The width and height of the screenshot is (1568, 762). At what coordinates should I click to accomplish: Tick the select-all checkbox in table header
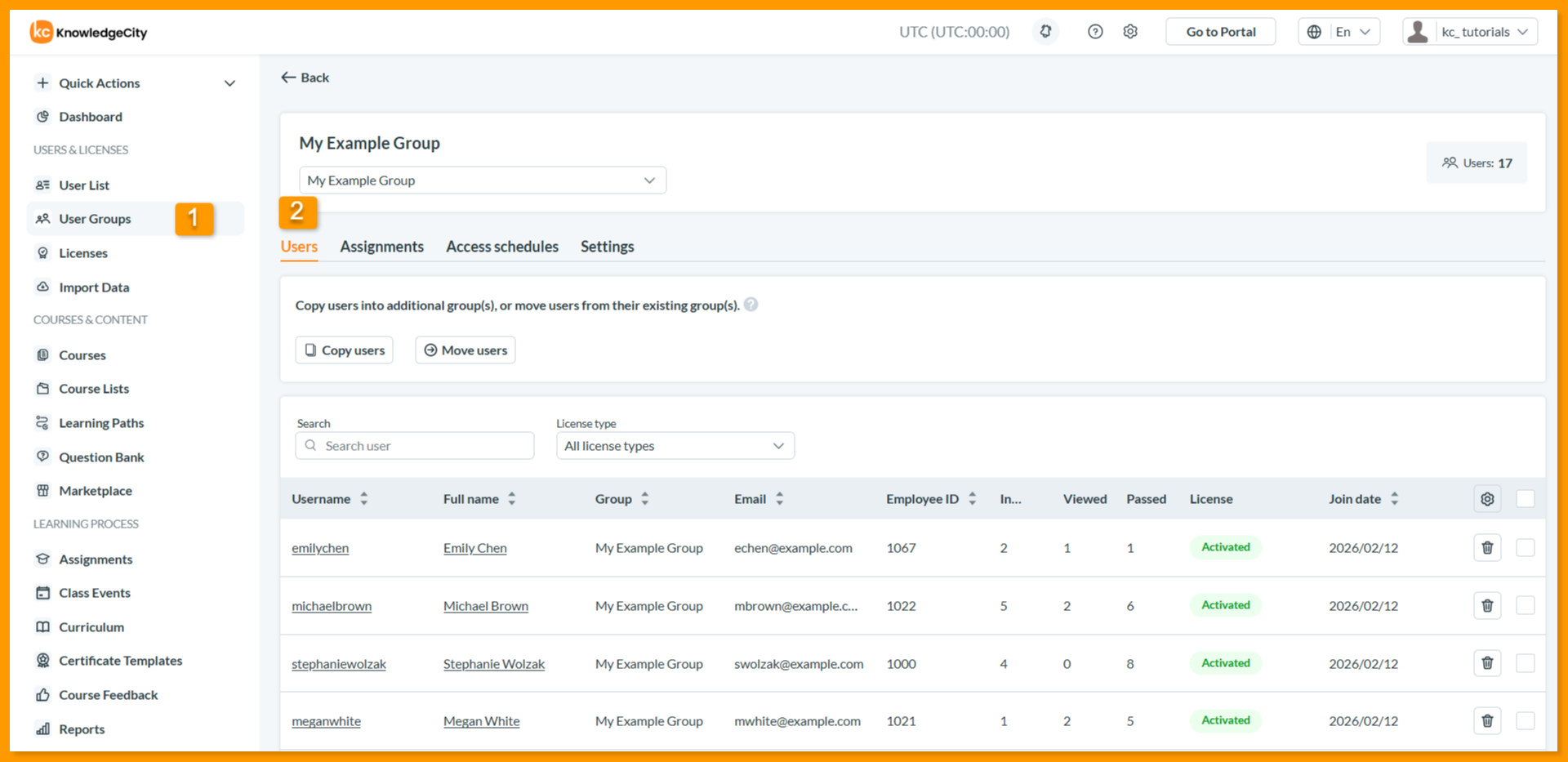tap(1525, 499)
